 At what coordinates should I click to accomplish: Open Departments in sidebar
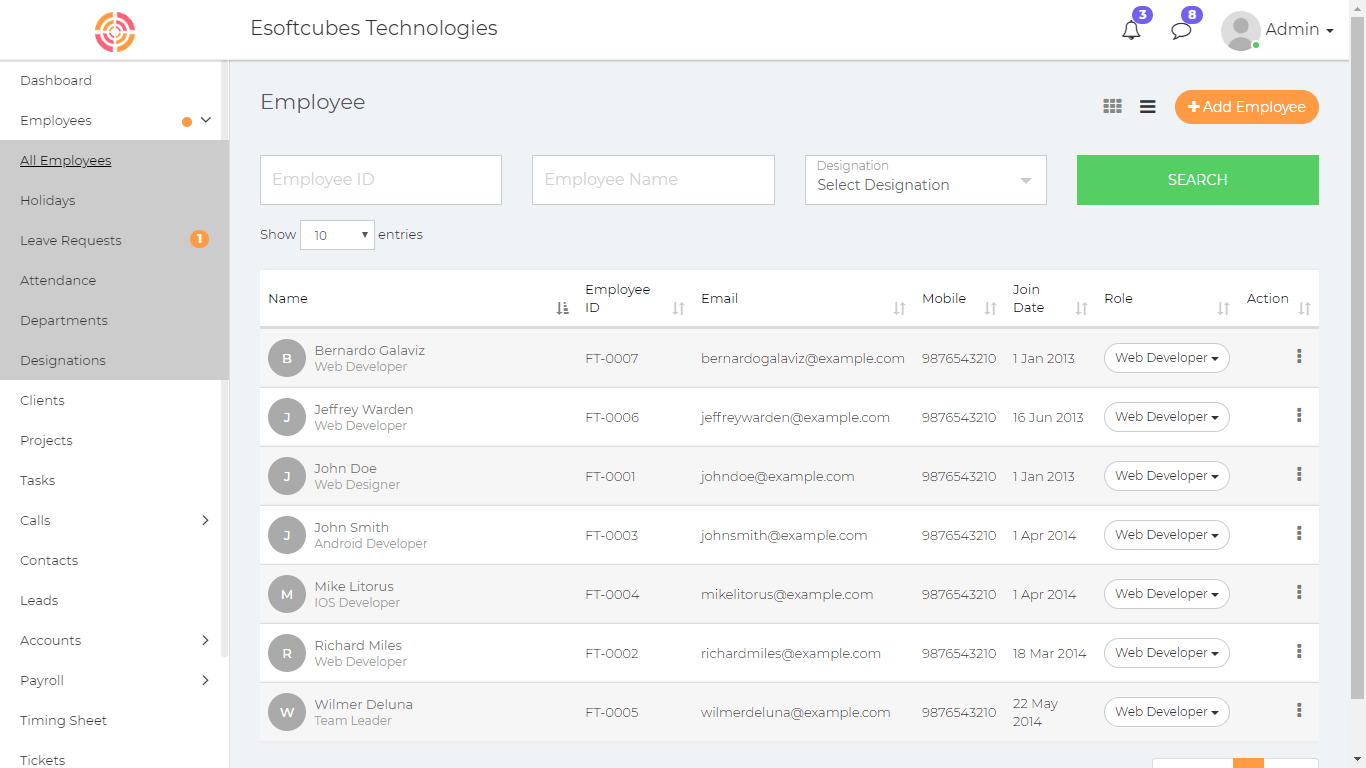[x=64, y=320]
